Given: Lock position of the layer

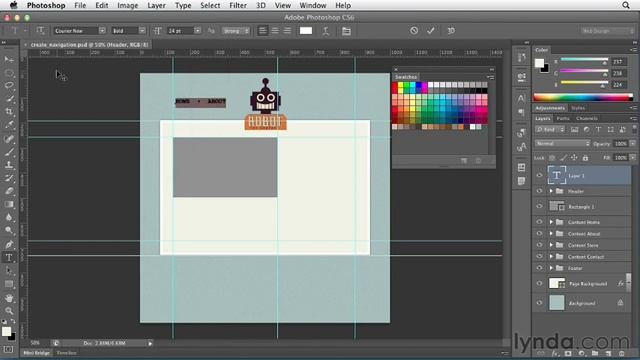Looking at the screenshot, I should point(574,158).
